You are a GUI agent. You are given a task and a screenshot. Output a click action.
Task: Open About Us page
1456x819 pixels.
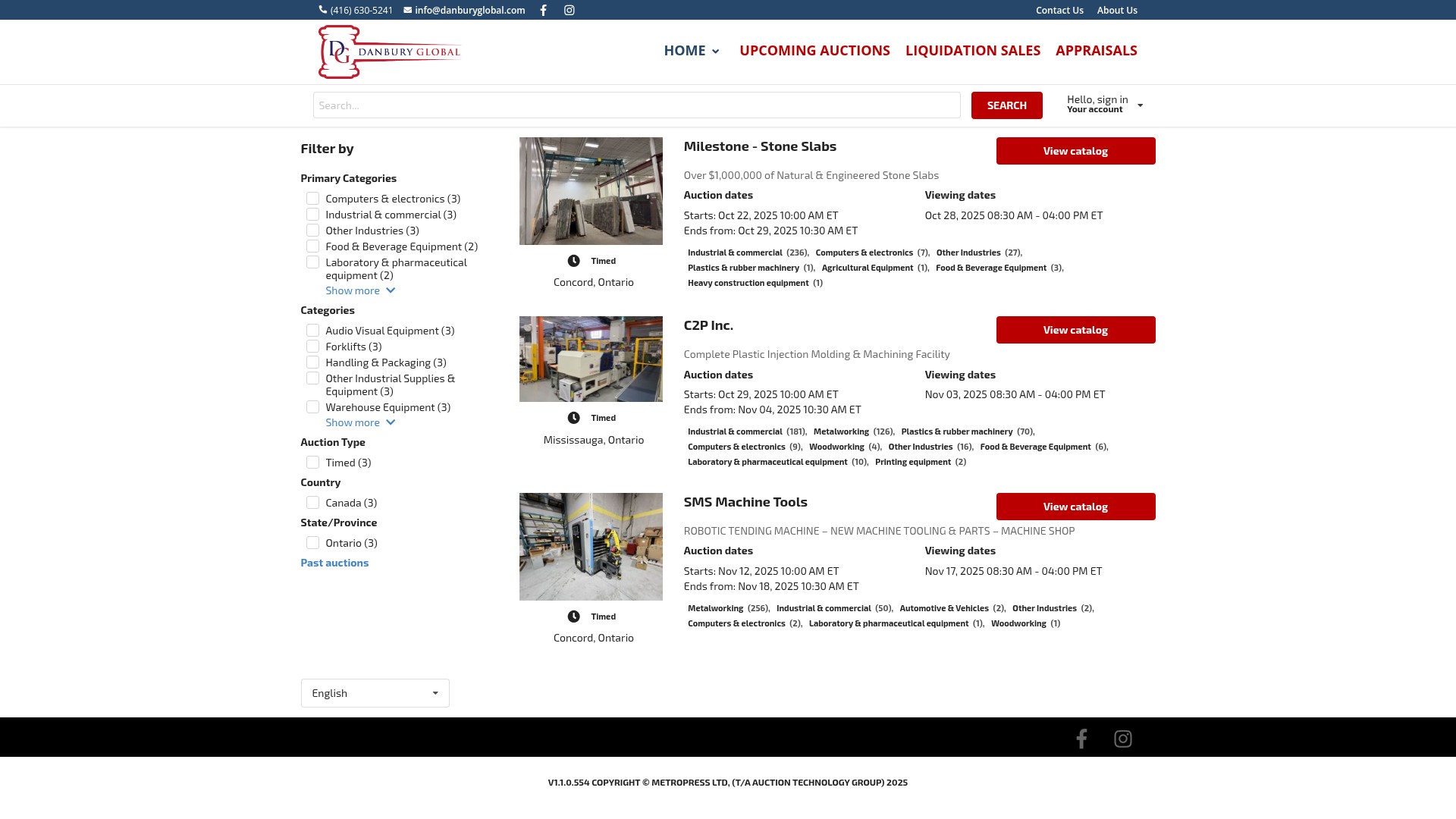[1117, 10]
